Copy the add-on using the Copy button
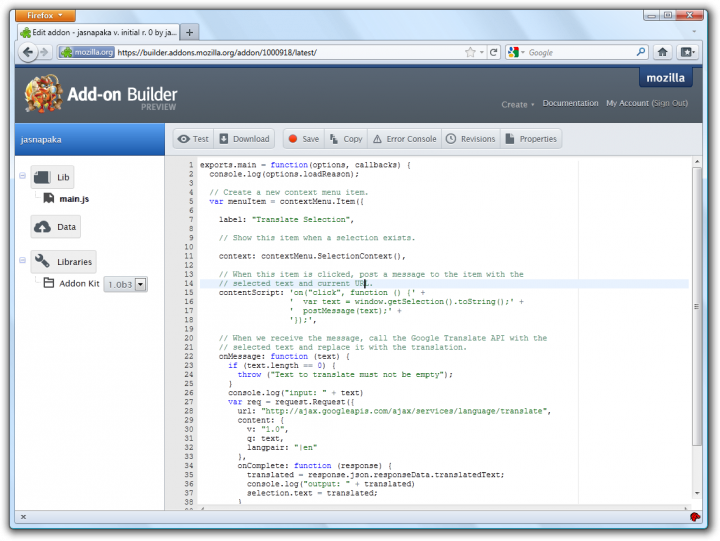 coord(345,139)
